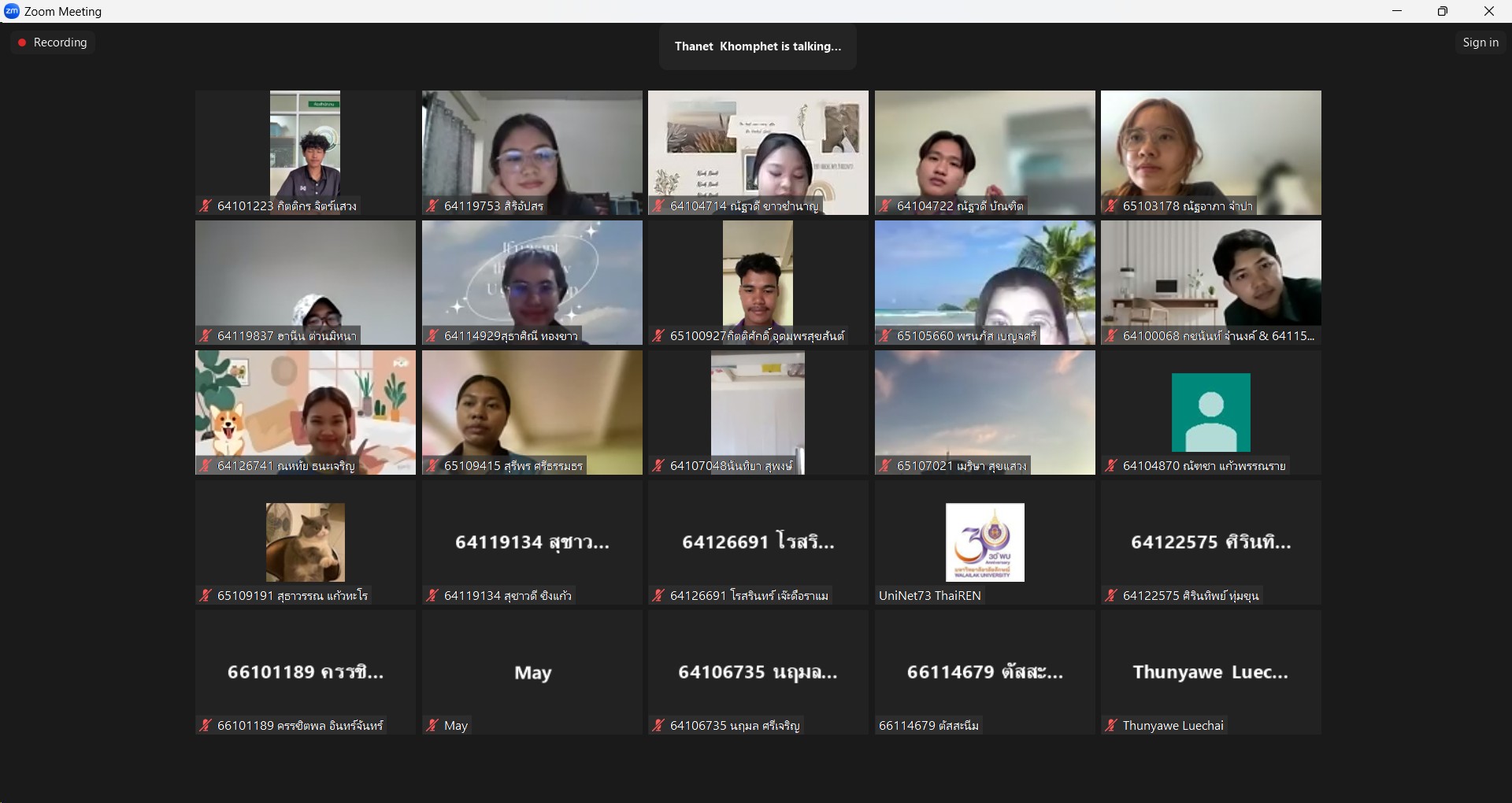Select the beach background video of 65105660
Screen dimensions: 1512x803
point(984,282)
